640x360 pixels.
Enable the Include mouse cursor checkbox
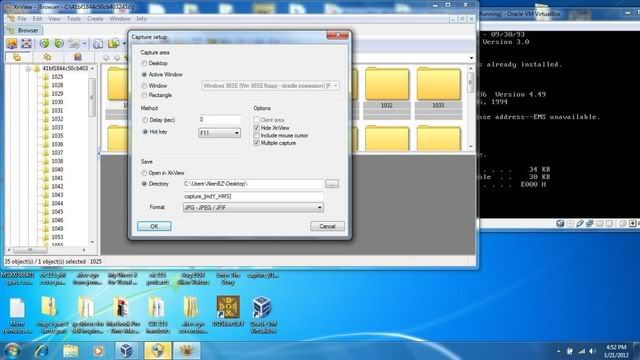(256, 135)
